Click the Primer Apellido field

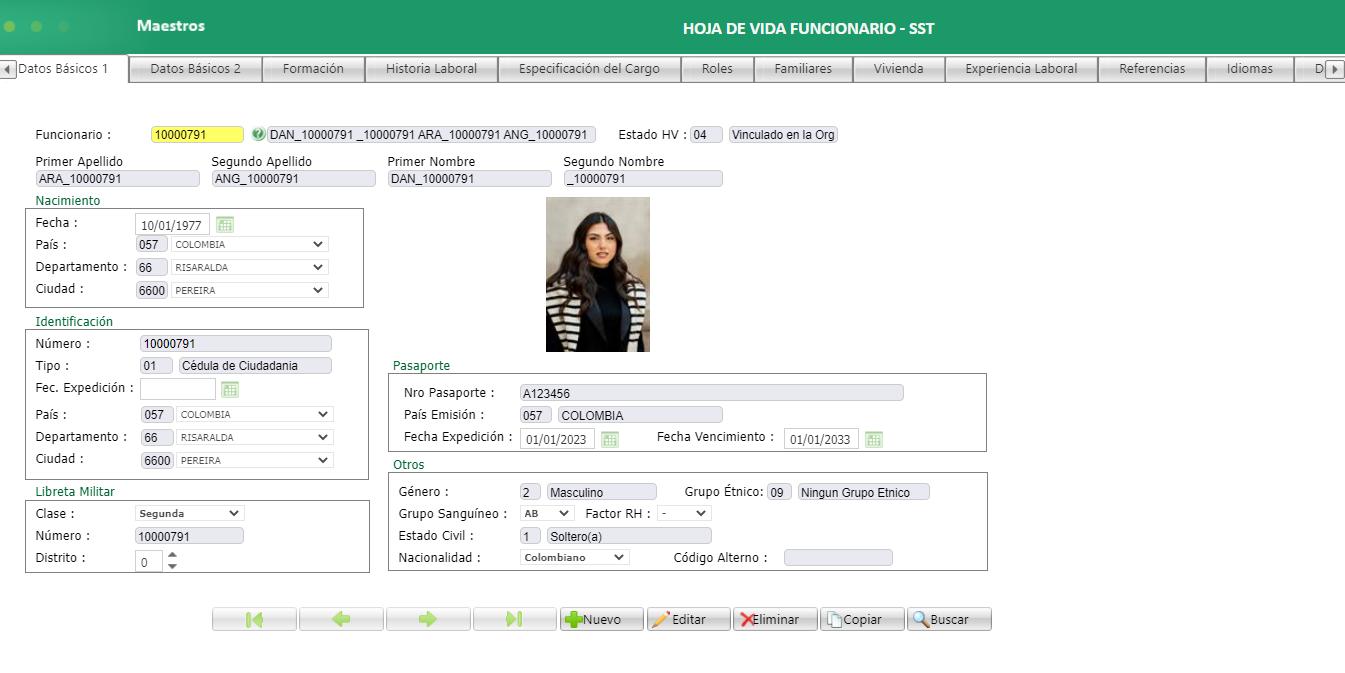[x=118, y=179]
